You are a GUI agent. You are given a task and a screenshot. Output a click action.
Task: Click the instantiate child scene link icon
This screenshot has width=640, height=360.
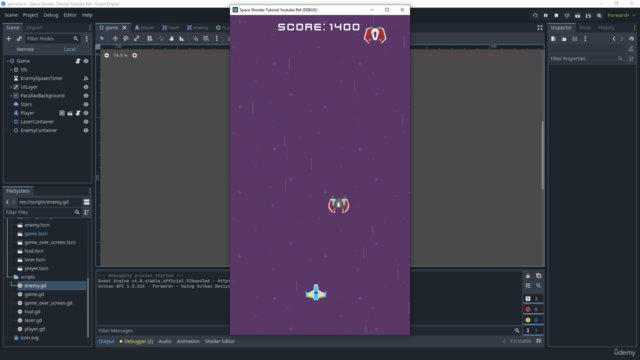coord(19,38)
